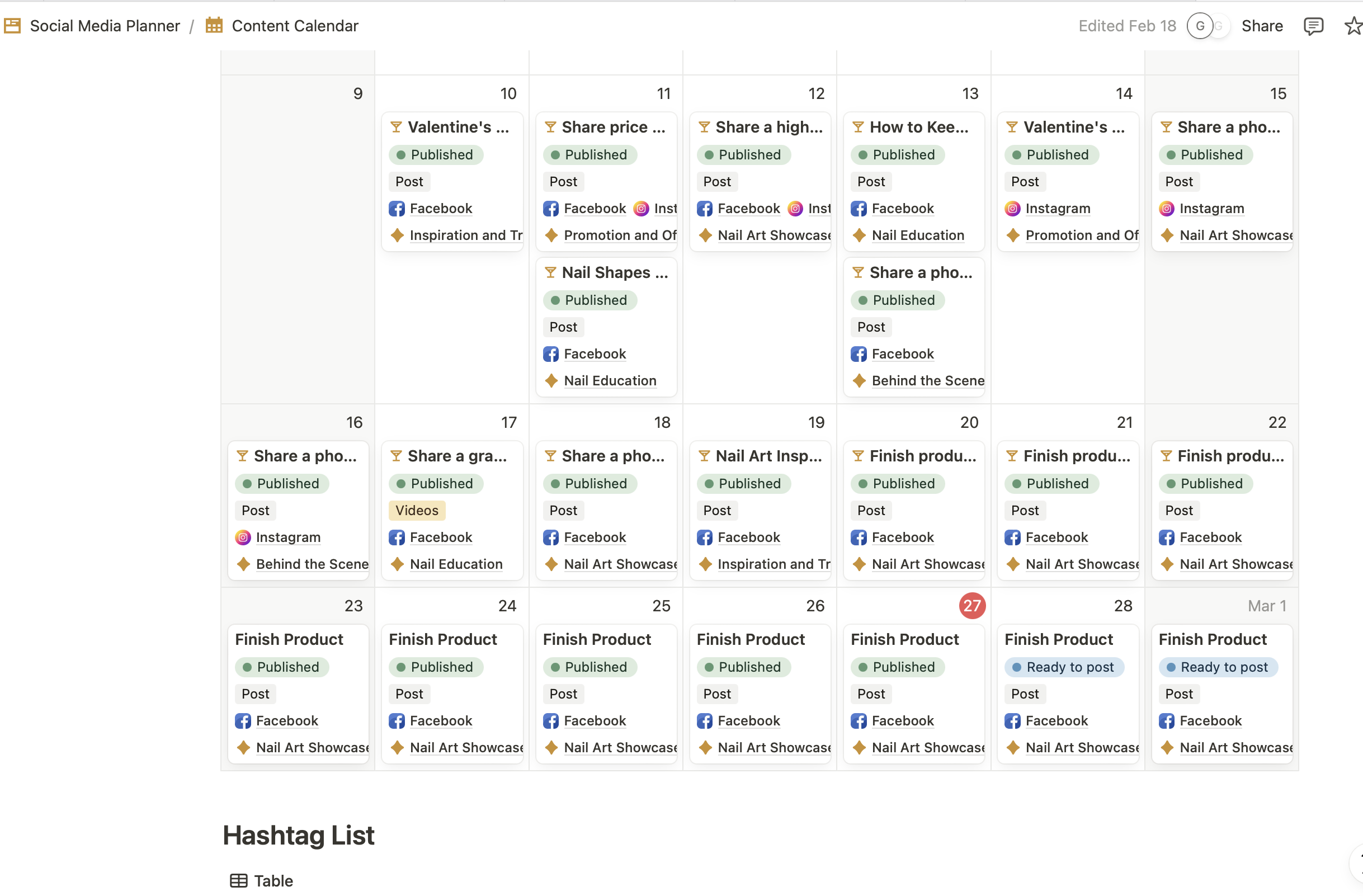Click the Content Calendar page icon

pyautogui.click(x=214, y=26)
